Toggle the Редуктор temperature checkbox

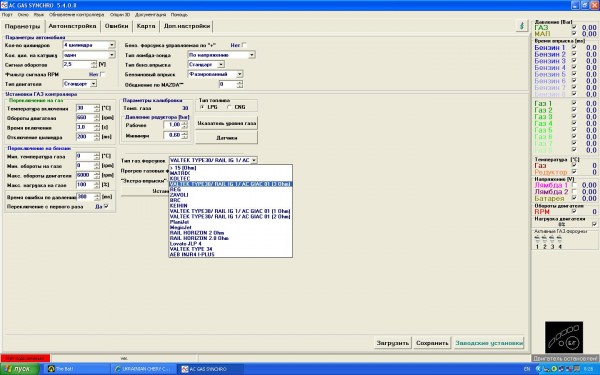[x=574, y=171]
